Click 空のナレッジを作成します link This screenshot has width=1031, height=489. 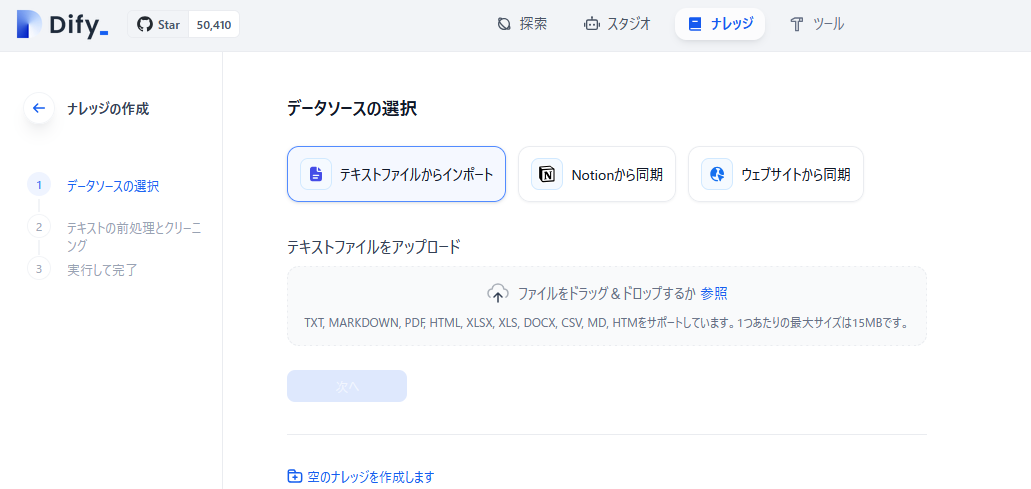(362, 477)
